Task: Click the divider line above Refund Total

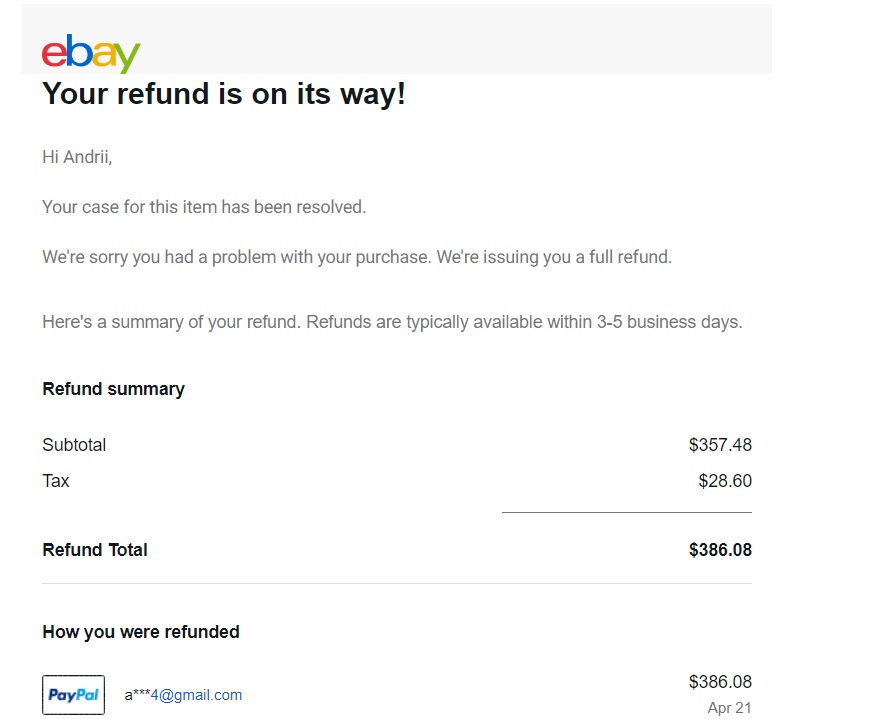Action: (626, 512)
